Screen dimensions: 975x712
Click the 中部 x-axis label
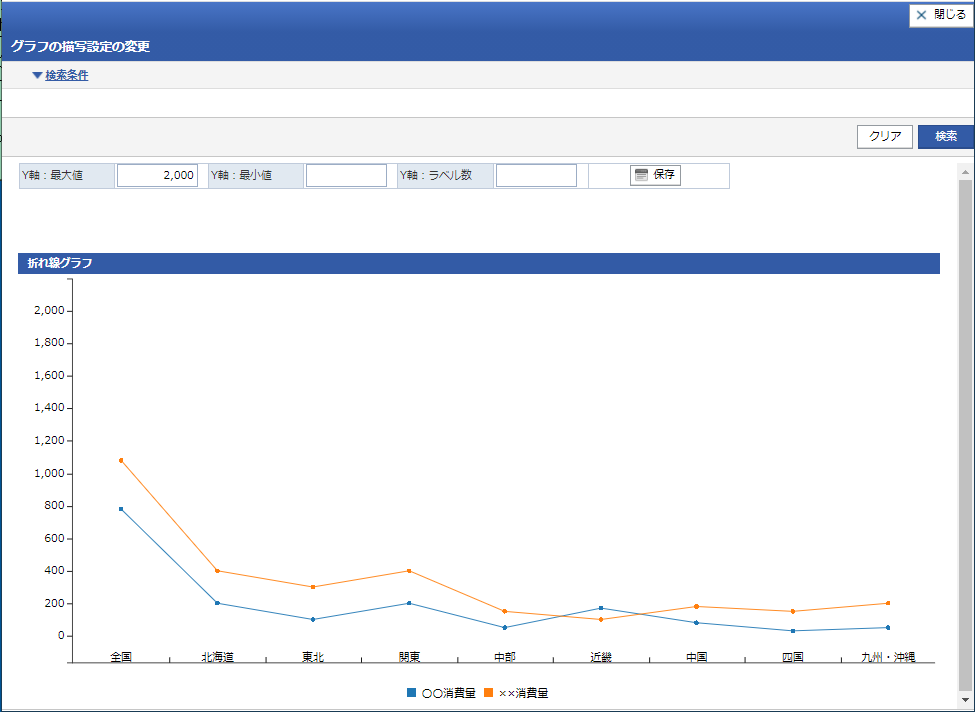point(505,657)
